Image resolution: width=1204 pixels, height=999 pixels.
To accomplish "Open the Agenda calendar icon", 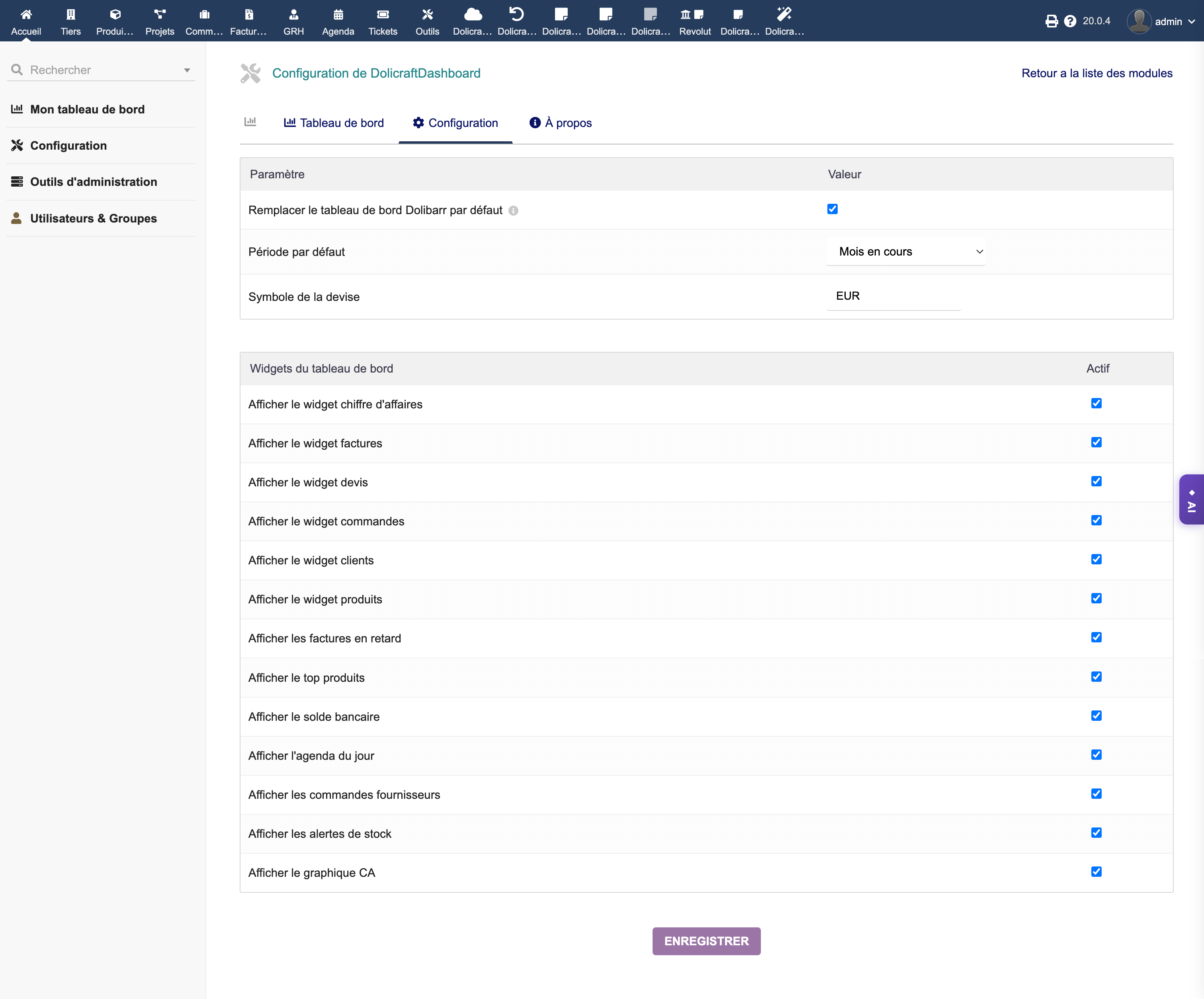I will (x=338, y=15).
